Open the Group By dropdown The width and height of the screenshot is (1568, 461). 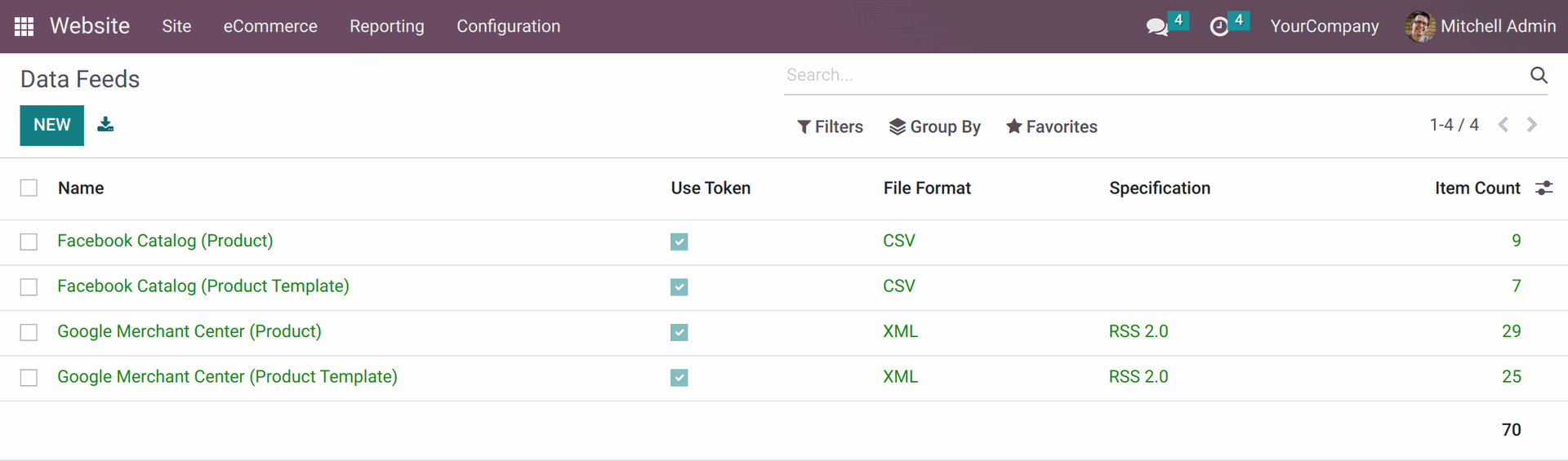click(935, 126)
